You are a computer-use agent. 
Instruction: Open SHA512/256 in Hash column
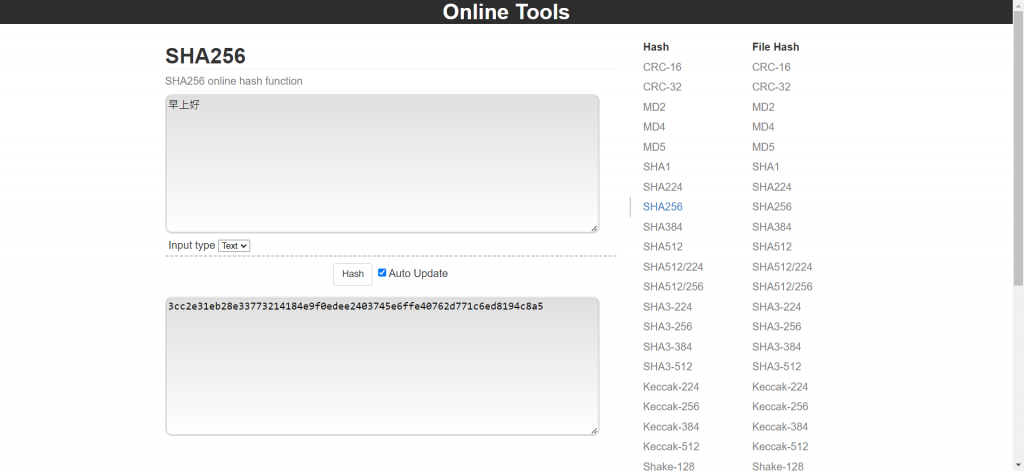click(673, 286)
